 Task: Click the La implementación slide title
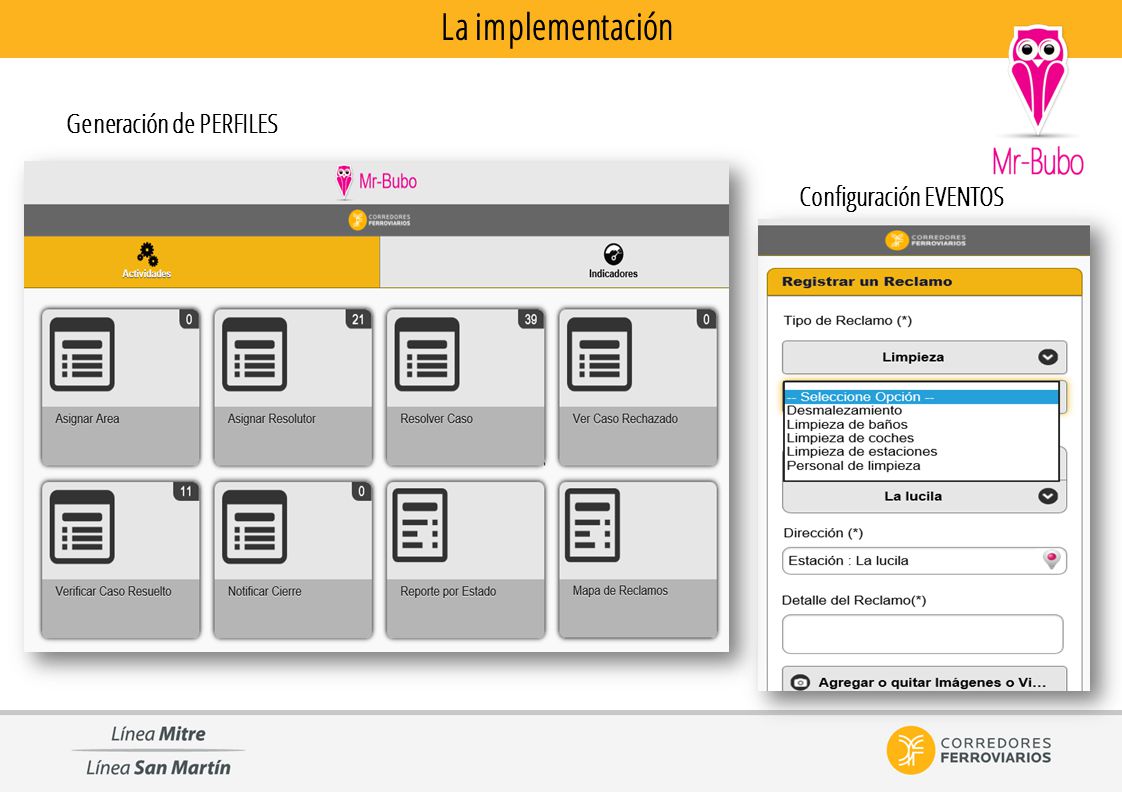[x=557, y=28]
